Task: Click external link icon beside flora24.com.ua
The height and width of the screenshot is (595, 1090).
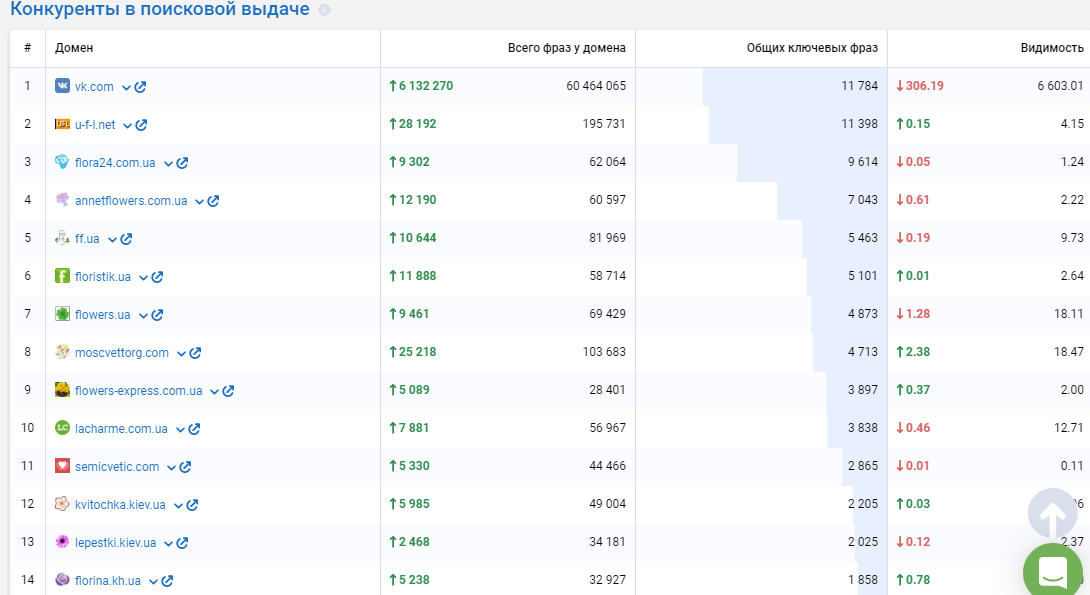Action: coord(182,163)
